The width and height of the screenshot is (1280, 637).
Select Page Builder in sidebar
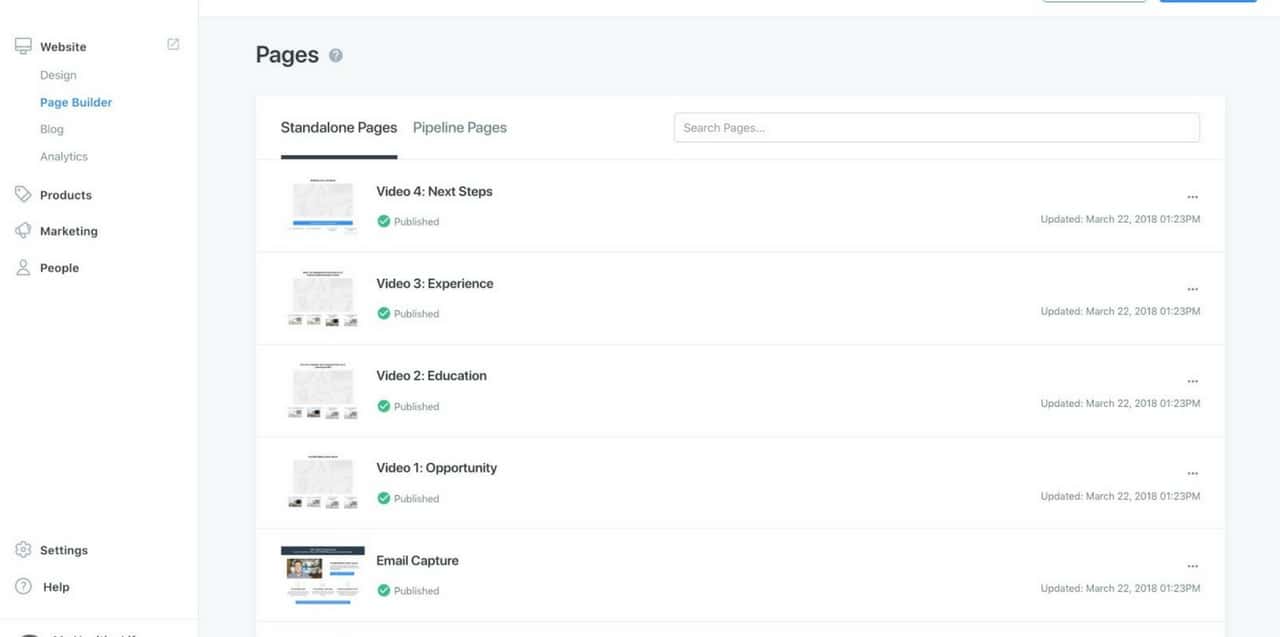[x=76, y=102]
